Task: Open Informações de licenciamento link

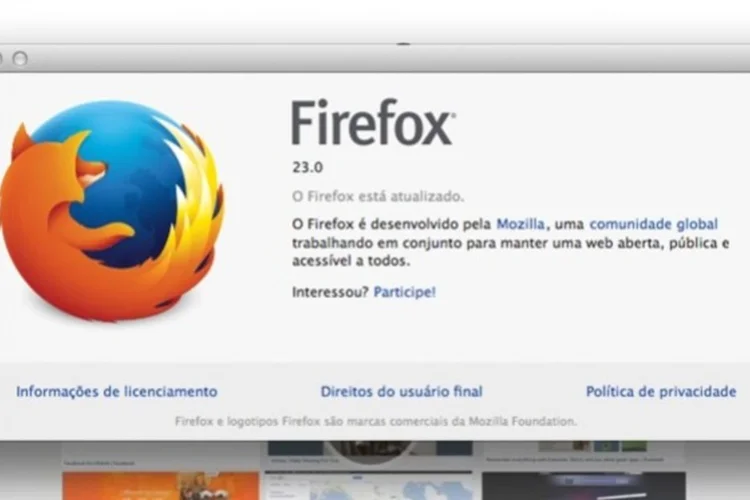Action: tap(117, 391)
